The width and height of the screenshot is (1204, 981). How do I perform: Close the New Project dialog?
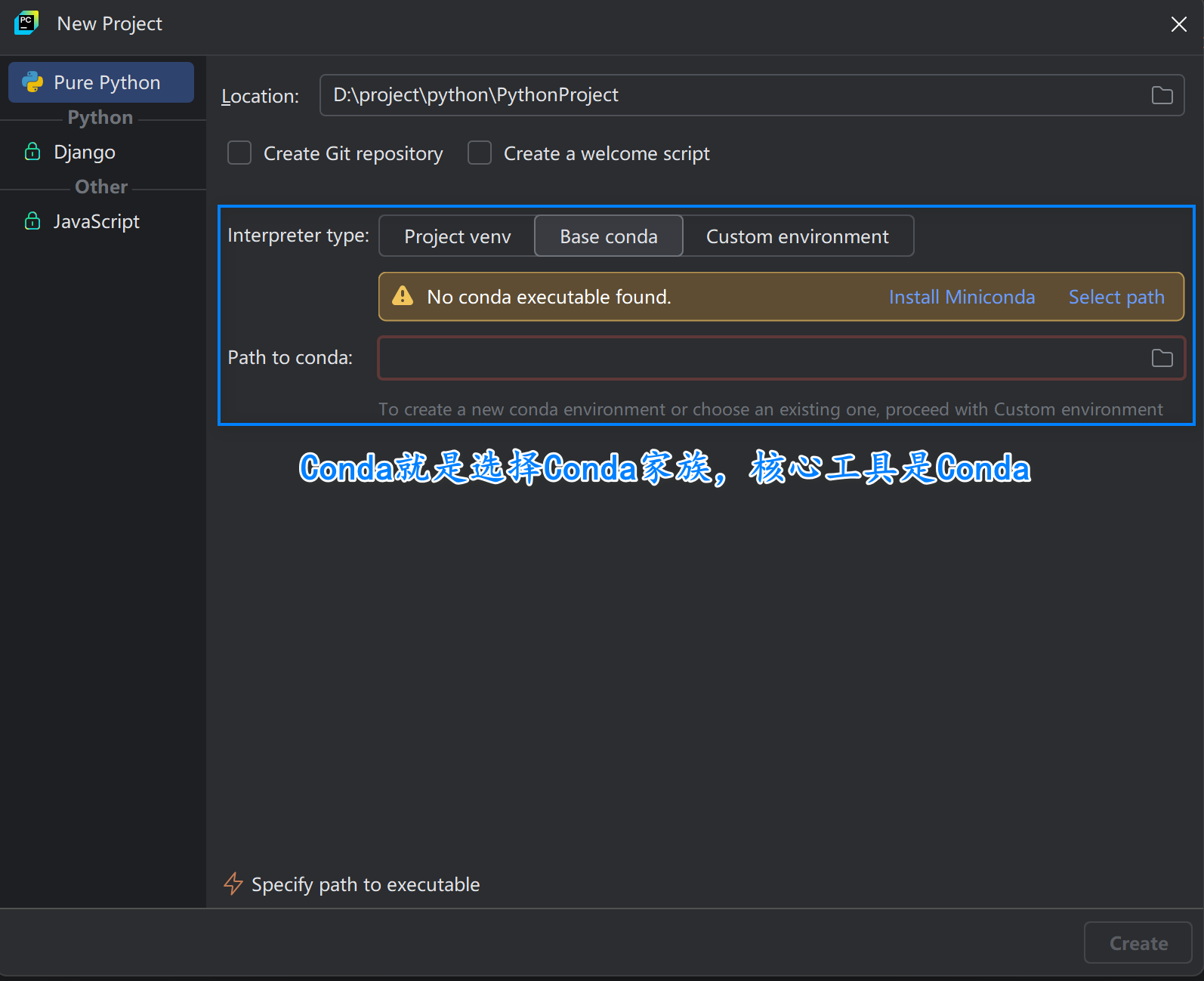[1178, 24]
